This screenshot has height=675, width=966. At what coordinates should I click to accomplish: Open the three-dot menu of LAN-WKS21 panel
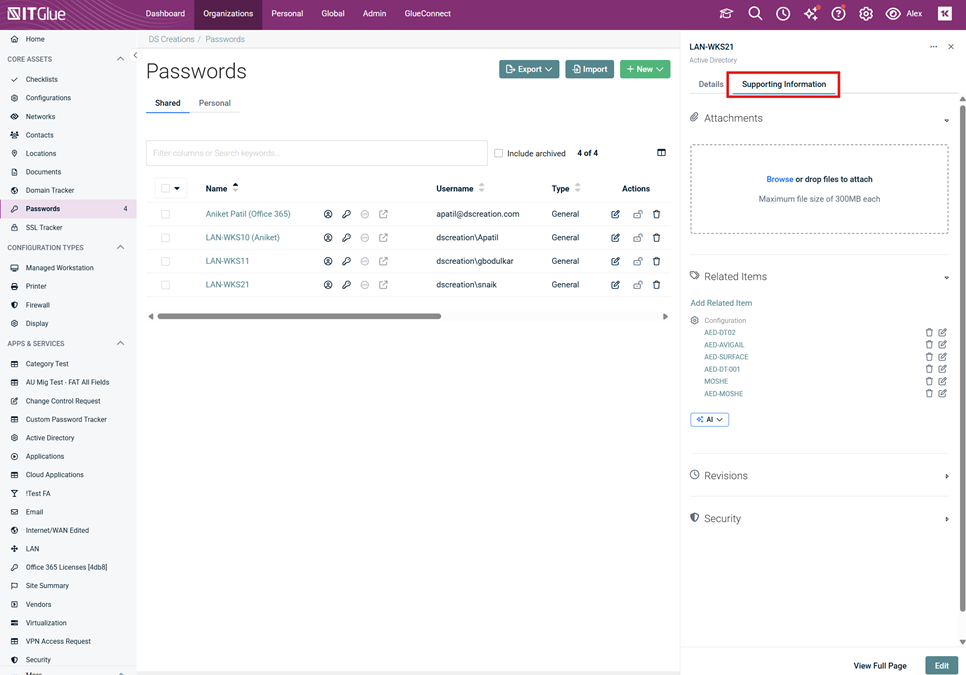click(x=933, y=47)
